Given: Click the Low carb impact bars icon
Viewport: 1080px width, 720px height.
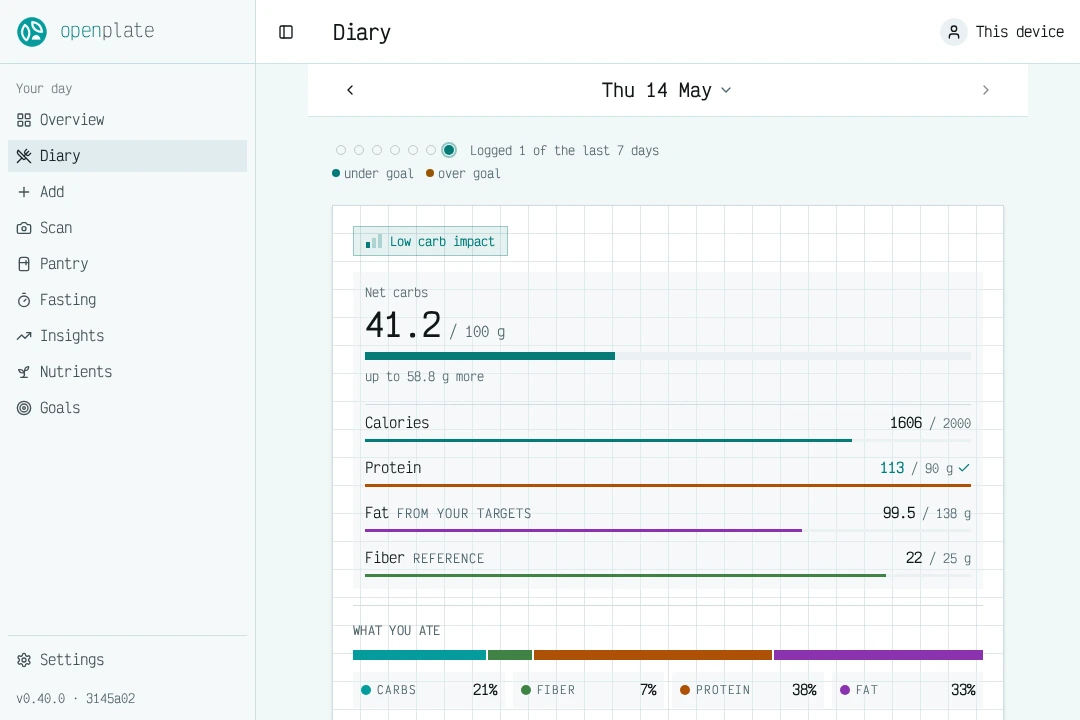Looking at the screenshot, I should (373, 241).
